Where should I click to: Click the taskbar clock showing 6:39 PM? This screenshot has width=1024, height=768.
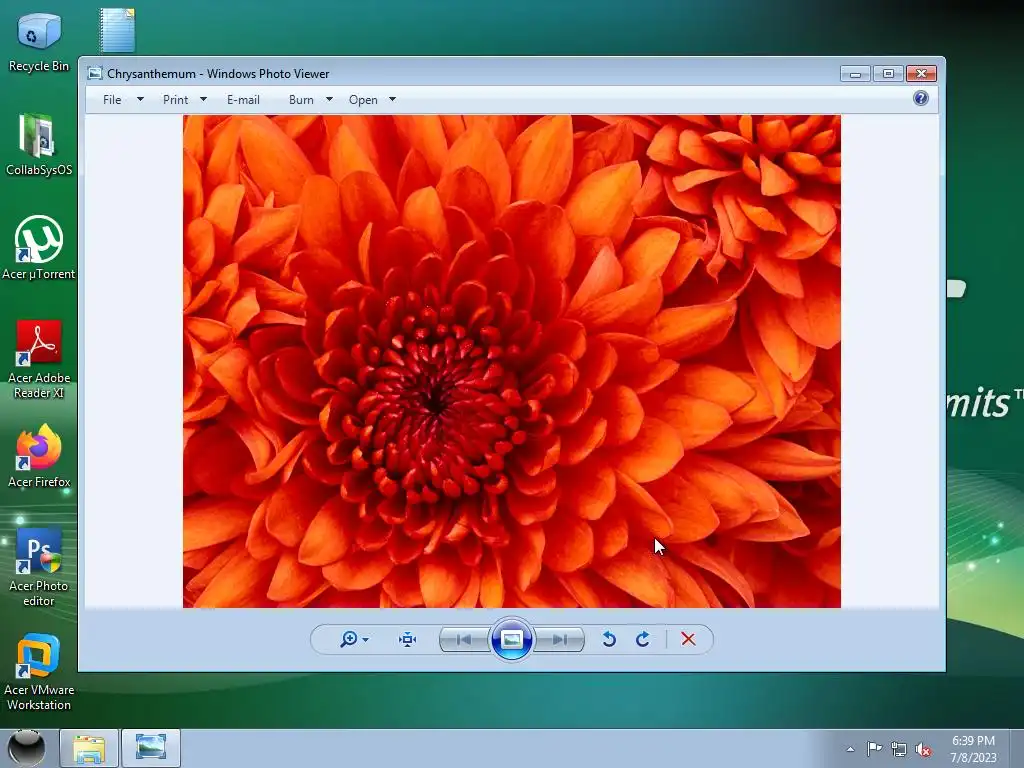pyautogui.click(x=973, y=749)
